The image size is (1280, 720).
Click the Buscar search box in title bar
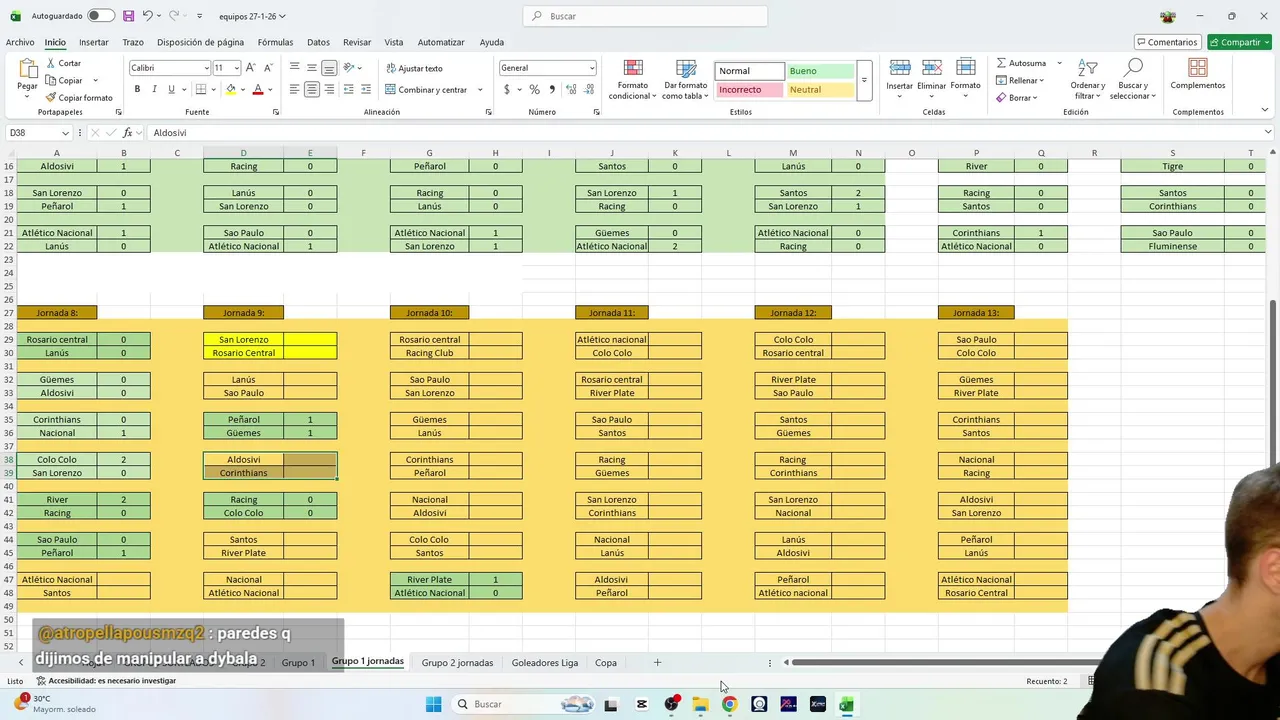pyautogui.click(x=645, y=16)
